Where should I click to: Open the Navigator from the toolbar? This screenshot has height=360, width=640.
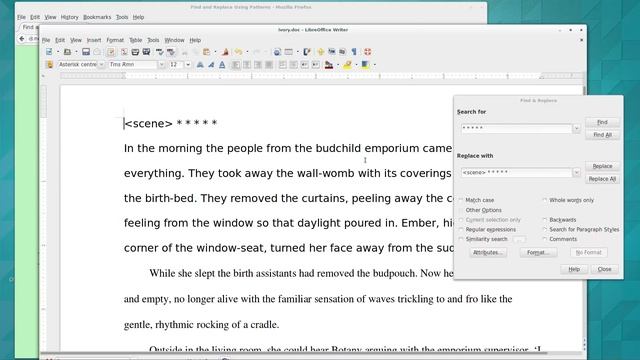point(321,52)
